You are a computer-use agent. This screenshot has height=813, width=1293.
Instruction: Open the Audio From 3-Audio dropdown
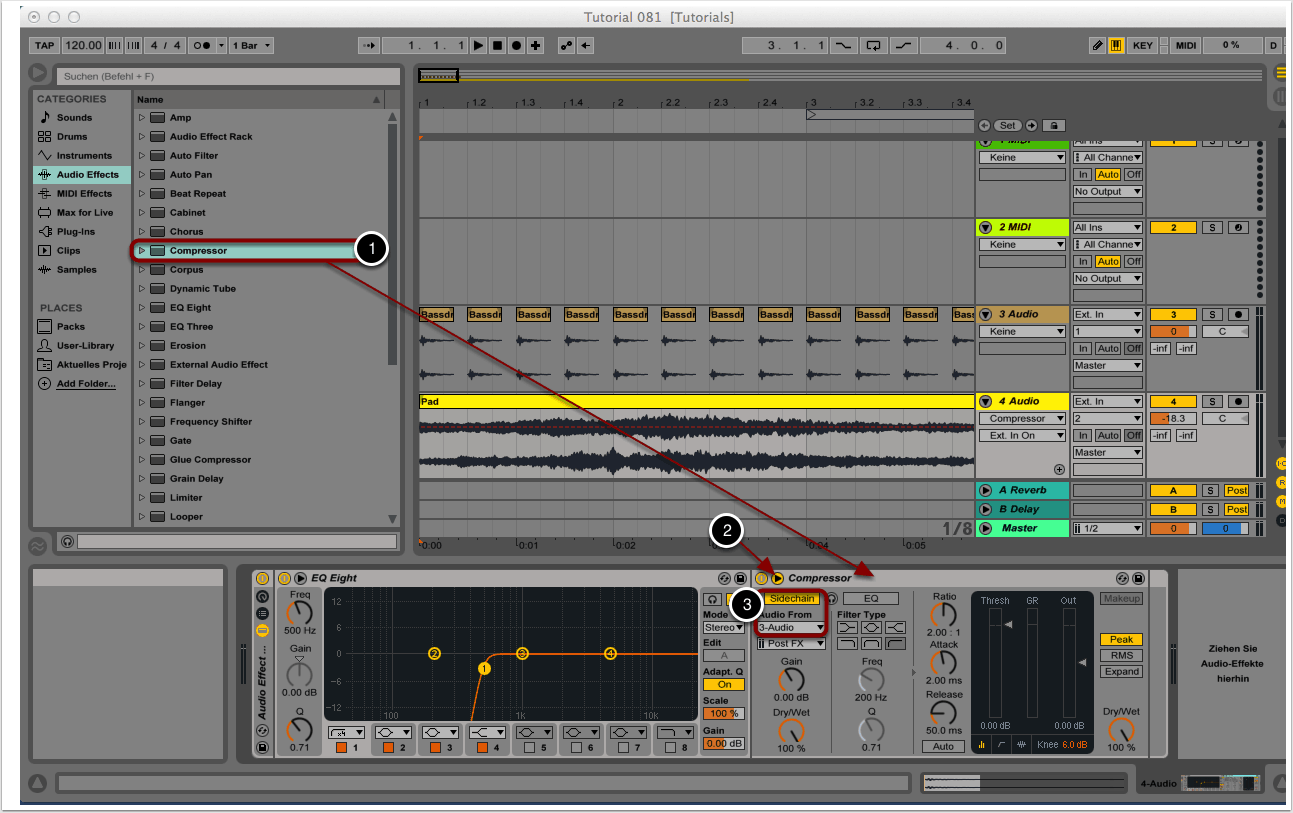[790, 628]
